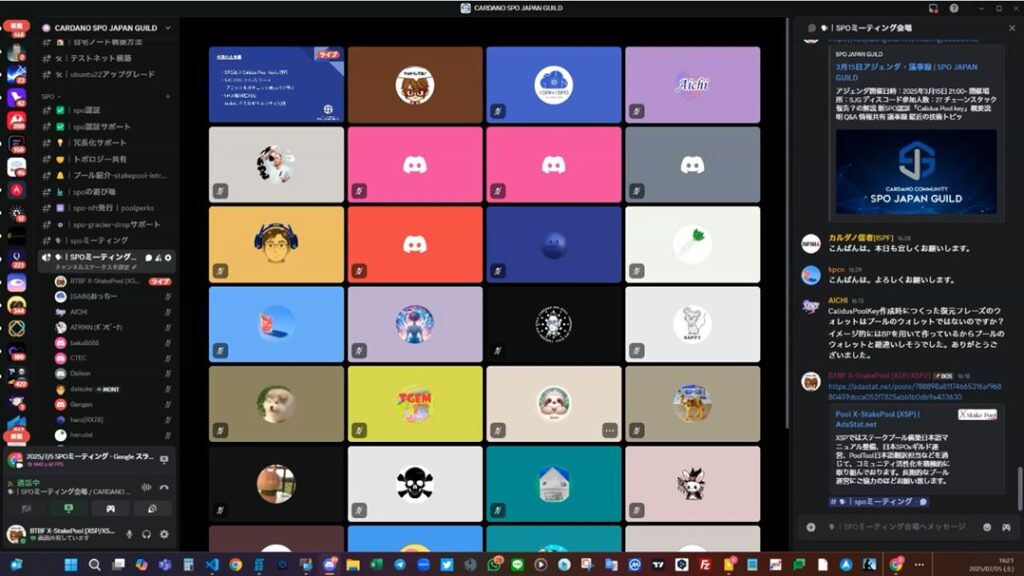
Task: Open the adastat.net pool URL in chat
Action: [x=914, y=391]
